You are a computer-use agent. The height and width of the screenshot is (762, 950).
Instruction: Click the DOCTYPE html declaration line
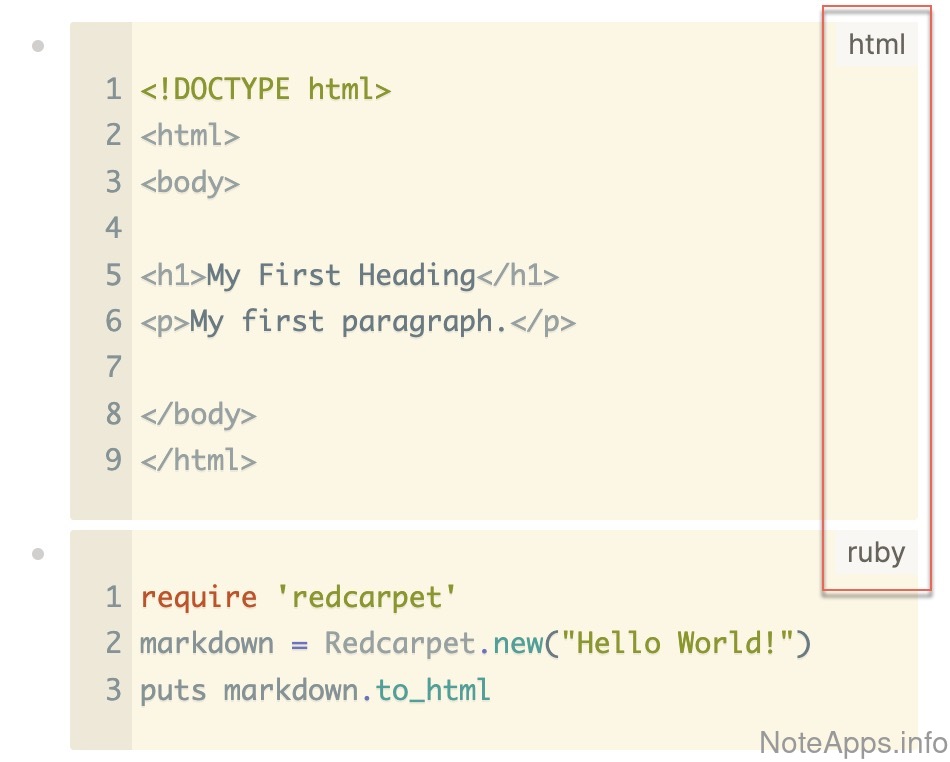(x=265, y=90)
